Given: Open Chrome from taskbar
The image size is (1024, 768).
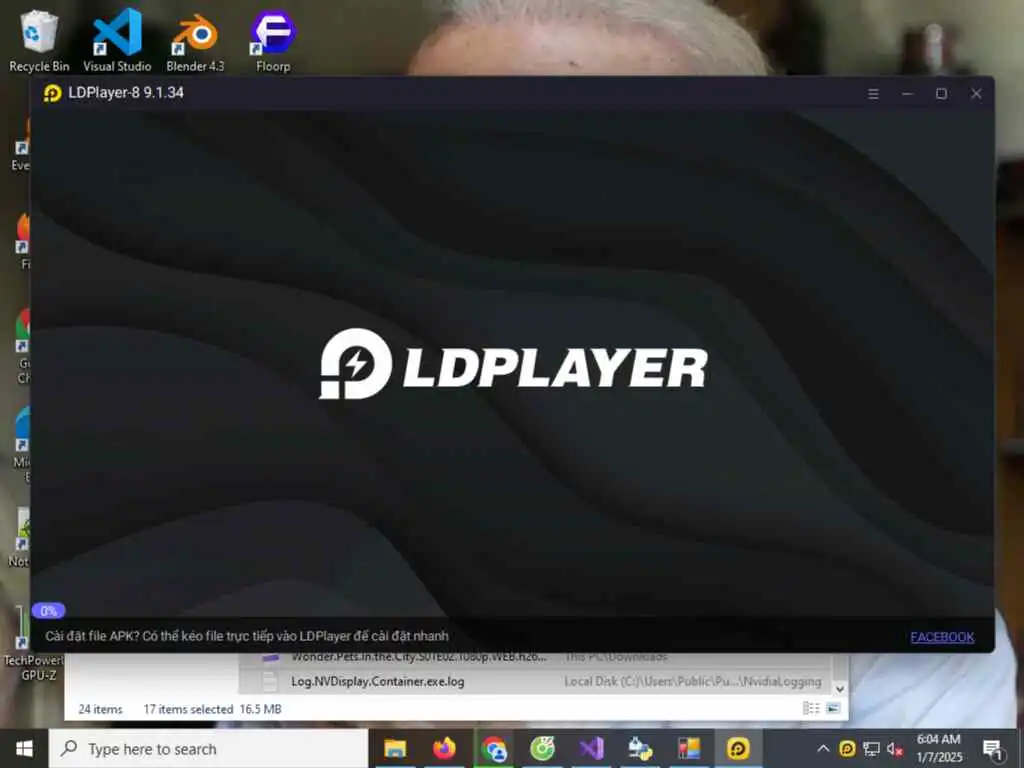Looking at the screenshot, I should pos(494,748).
